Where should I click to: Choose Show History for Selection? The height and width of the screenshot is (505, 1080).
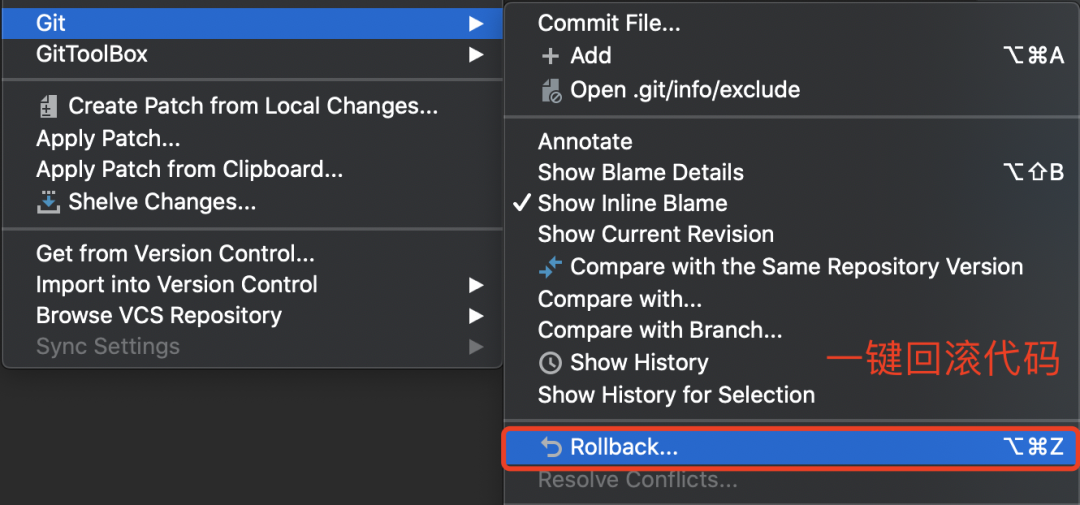click(676, 395)
